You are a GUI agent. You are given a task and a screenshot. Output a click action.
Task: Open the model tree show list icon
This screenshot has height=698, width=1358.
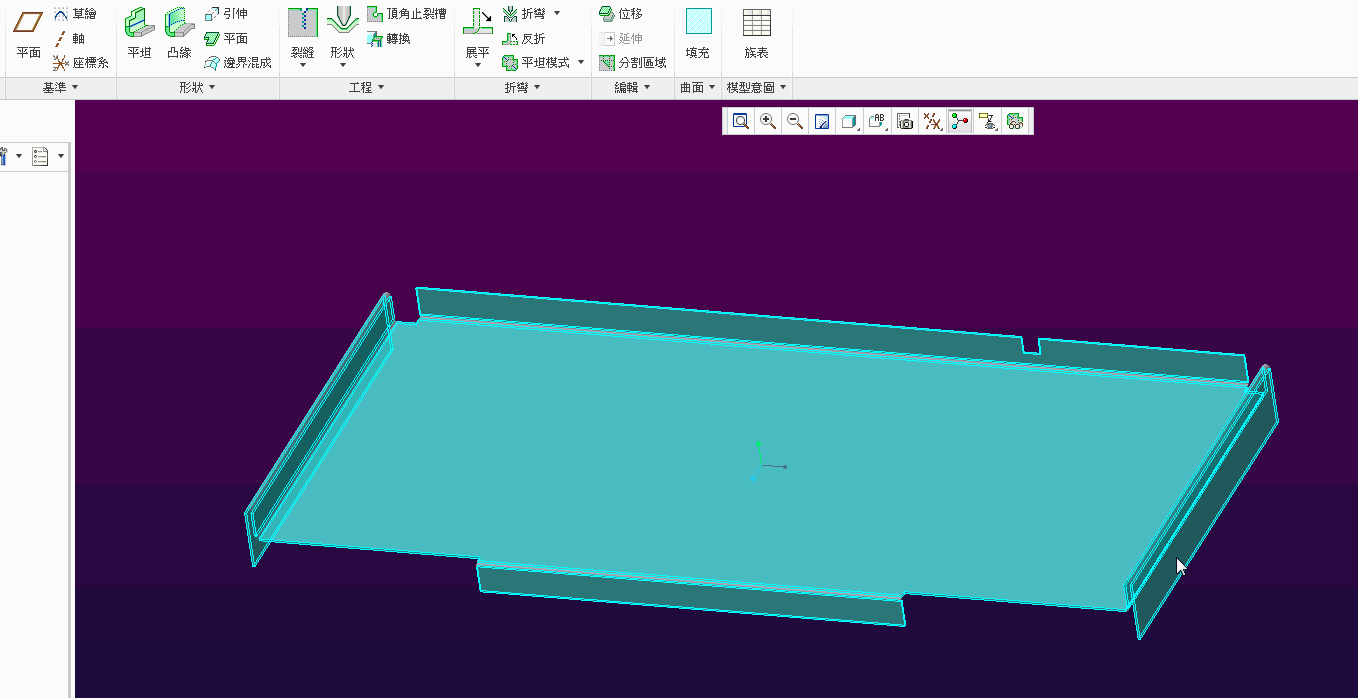(x=41, y=156)
